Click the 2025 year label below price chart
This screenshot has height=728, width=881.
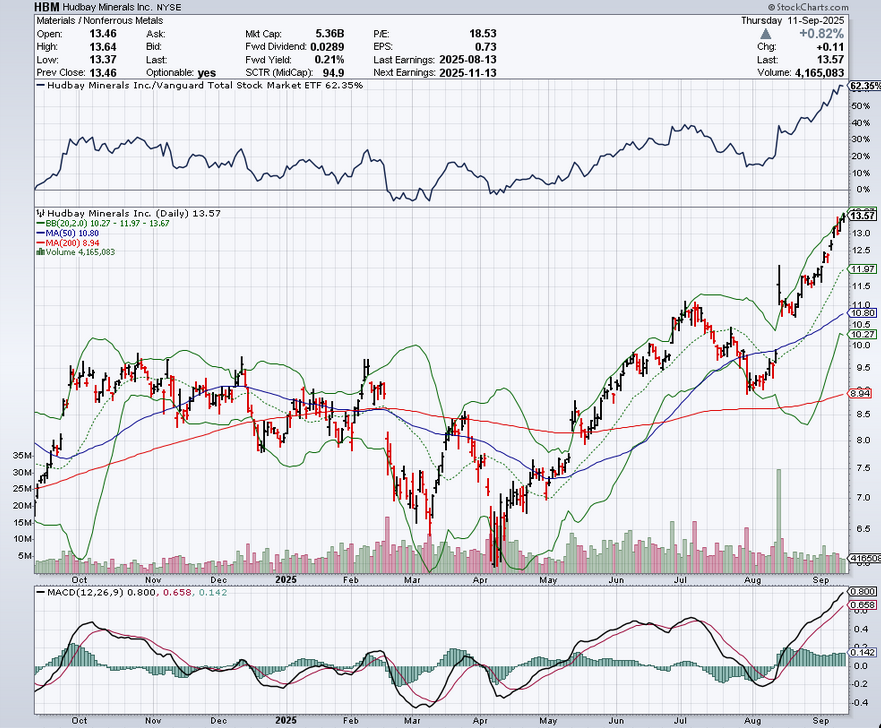click(286, 579)
